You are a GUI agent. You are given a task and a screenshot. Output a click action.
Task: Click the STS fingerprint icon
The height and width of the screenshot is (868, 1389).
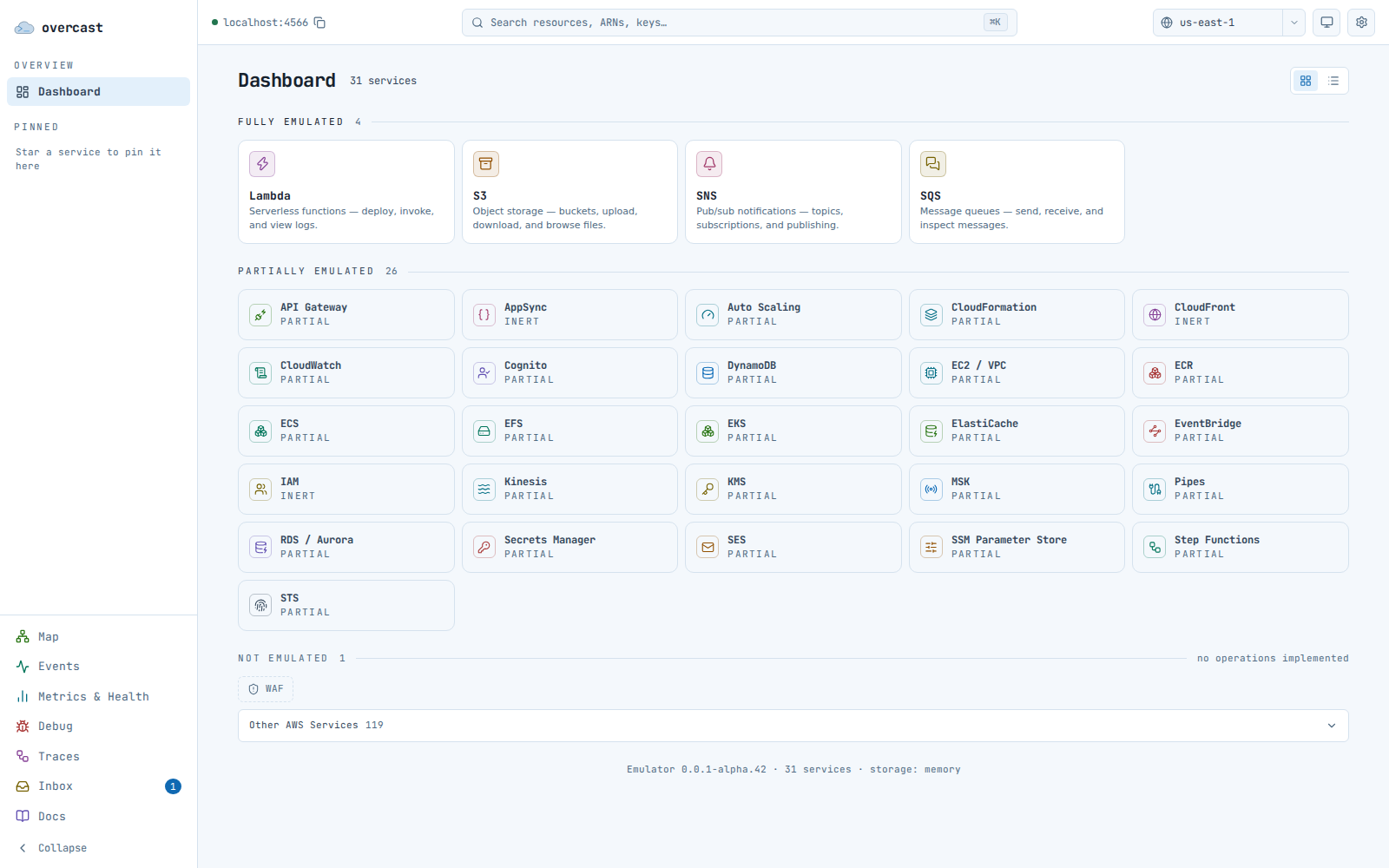pyautogui.click(x=260, y=606)
